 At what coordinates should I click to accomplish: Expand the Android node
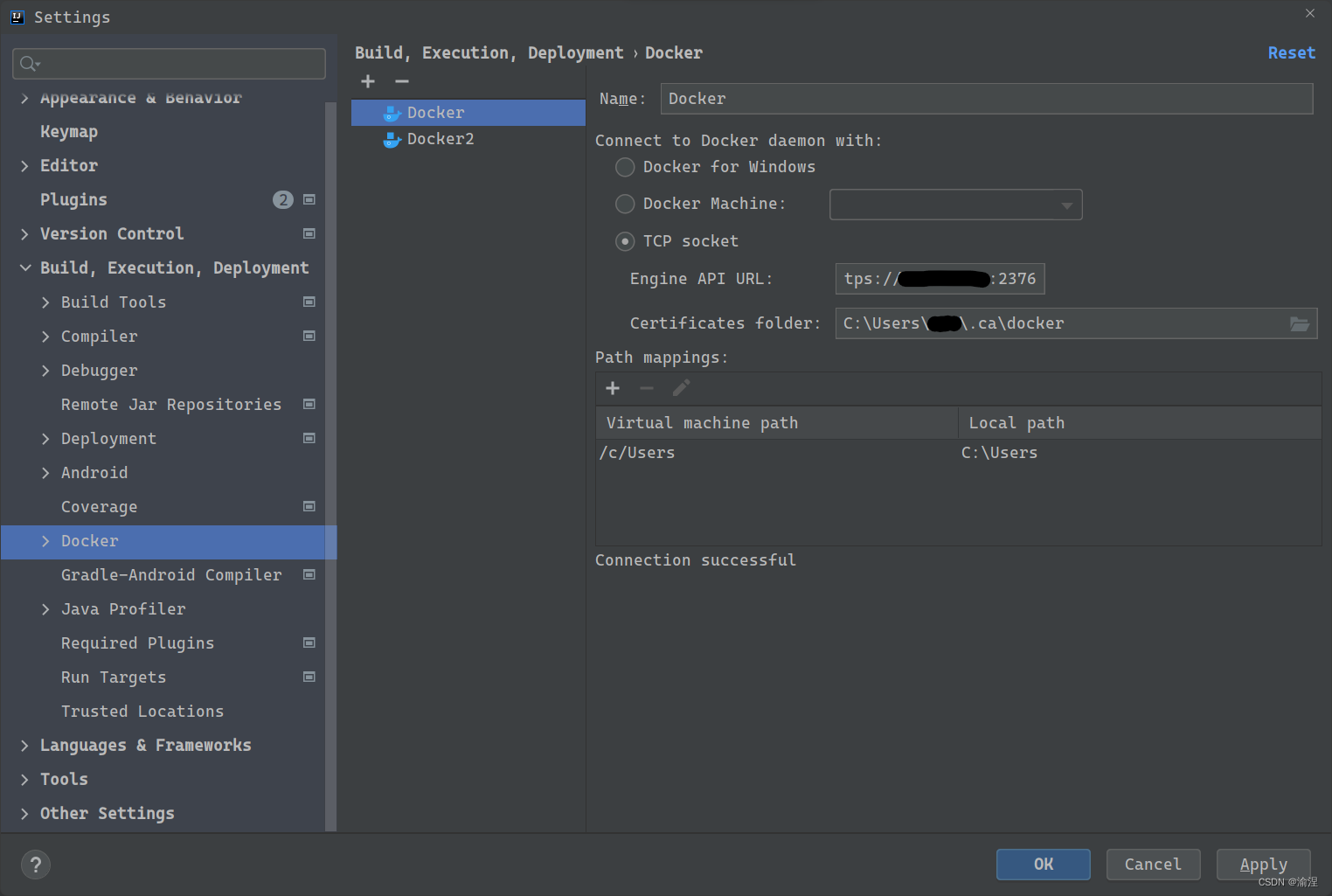pyautogui.click(x=45, y=473)
